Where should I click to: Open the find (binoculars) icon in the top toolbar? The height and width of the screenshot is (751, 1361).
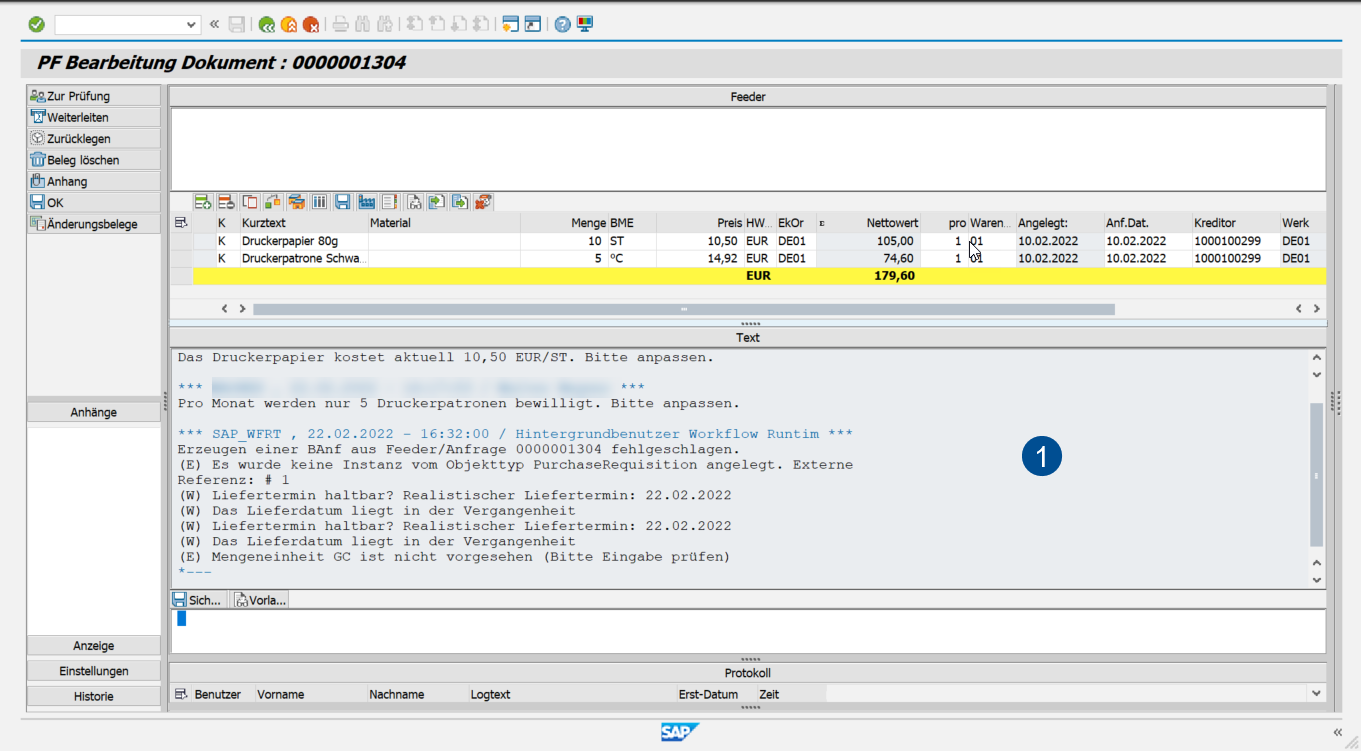[361, 25]
